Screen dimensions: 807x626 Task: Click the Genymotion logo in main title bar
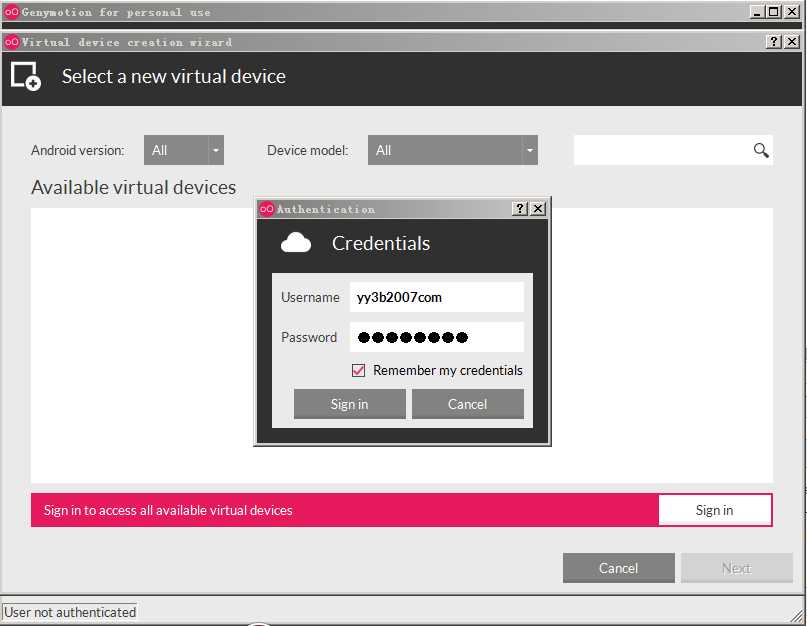pos(11,12)
